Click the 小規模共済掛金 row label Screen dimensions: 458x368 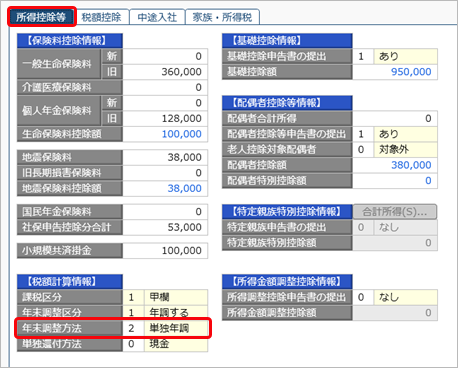pos(70,251)
